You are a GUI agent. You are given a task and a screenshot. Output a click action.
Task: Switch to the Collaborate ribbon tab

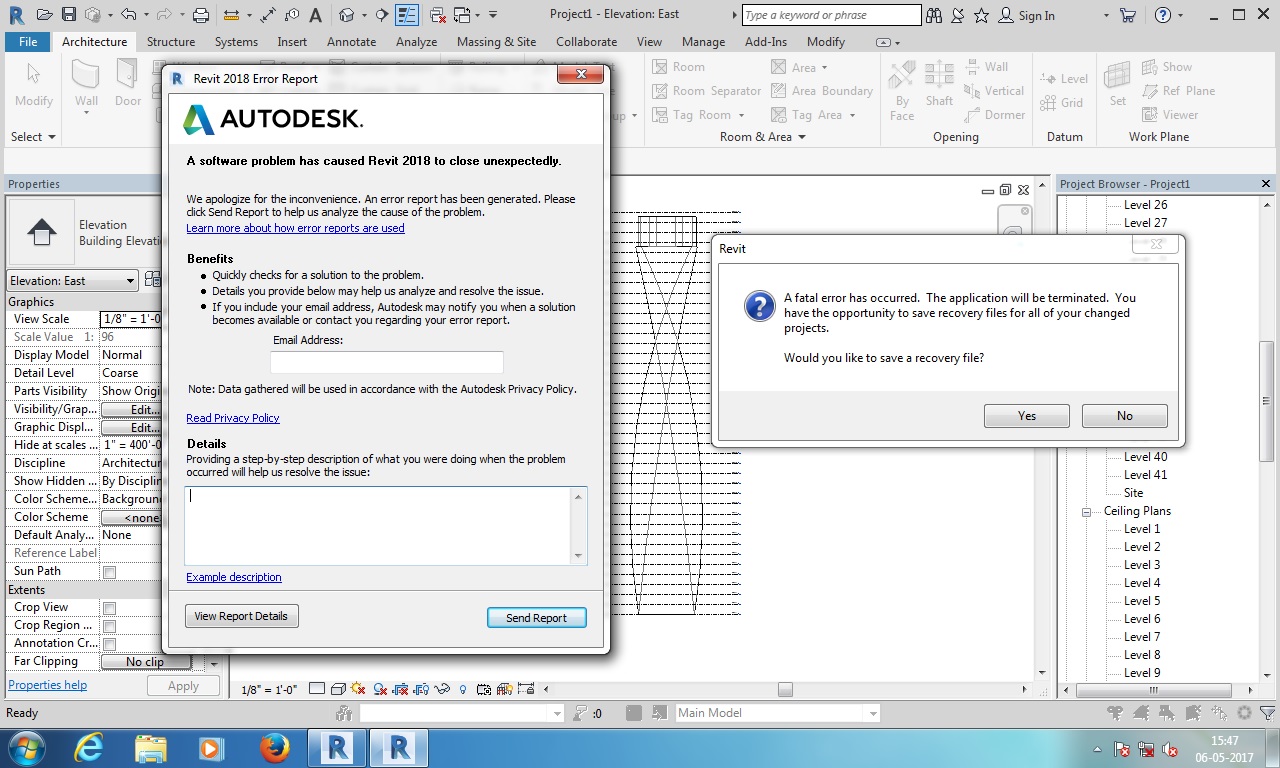586,42
